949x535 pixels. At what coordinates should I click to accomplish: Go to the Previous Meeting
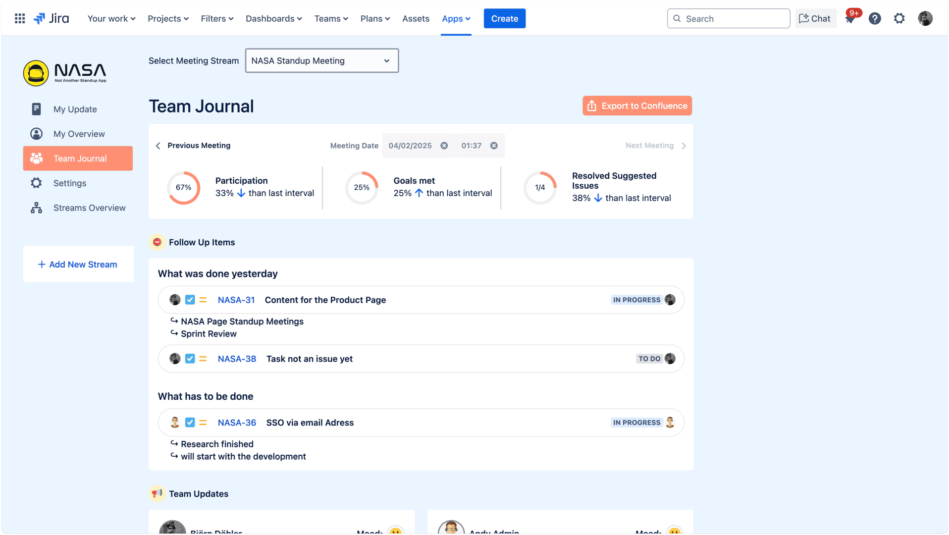(193, 146)
